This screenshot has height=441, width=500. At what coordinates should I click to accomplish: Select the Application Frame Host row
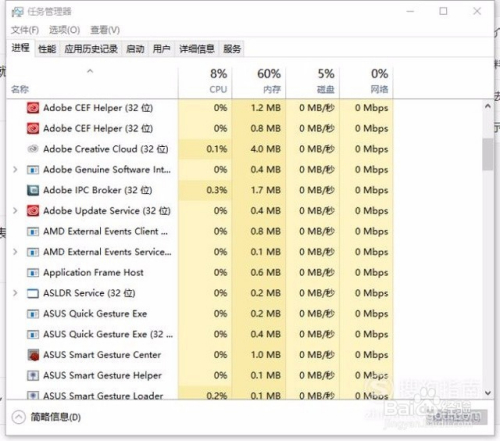tap(200, 273)
